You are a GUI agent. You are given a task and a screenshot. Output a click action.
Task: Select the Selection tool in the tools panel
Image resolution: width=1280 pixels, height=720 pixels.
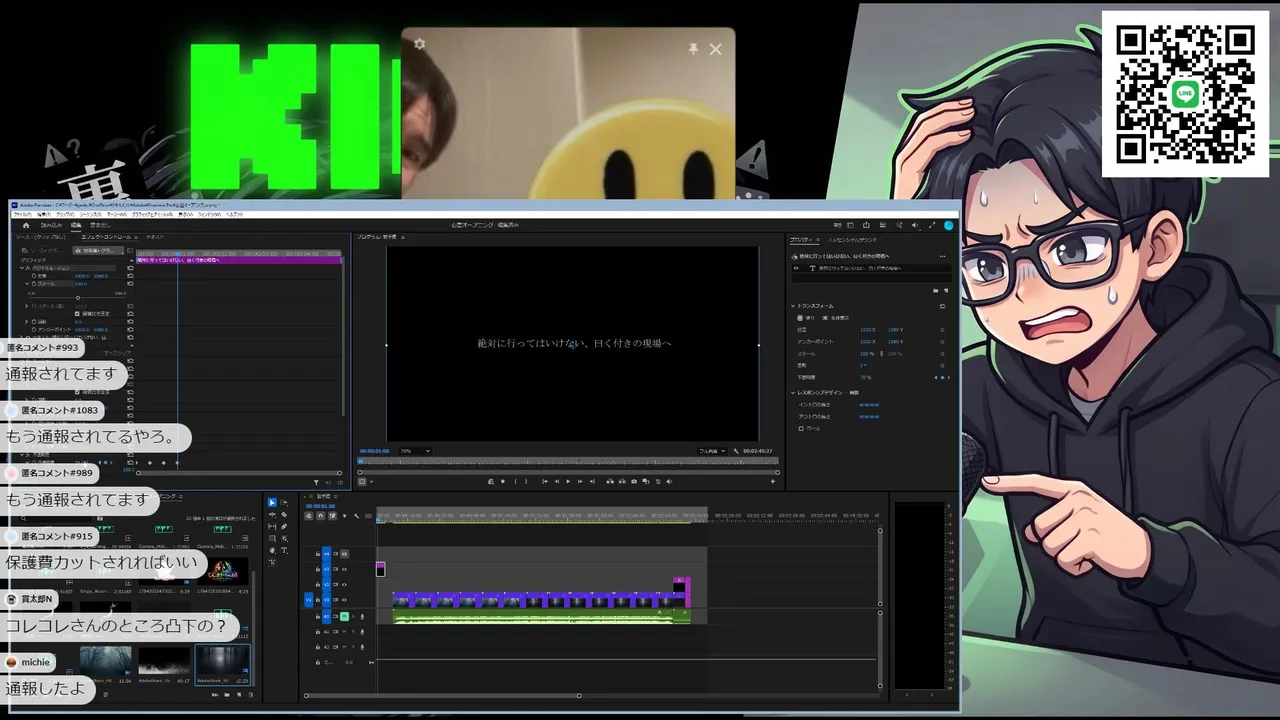pyautogui.click(x=272, y=502)
